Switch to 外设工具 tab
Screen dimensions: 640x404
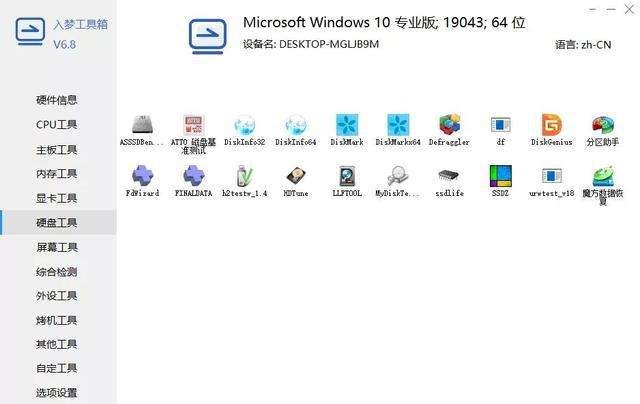pyautogui.click(x=56, y=296)
